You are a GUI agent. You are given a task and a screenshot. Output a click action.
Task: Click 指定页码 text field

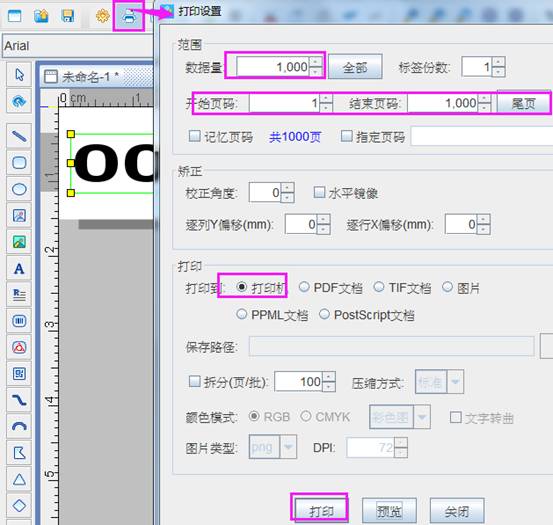[482, 136]
